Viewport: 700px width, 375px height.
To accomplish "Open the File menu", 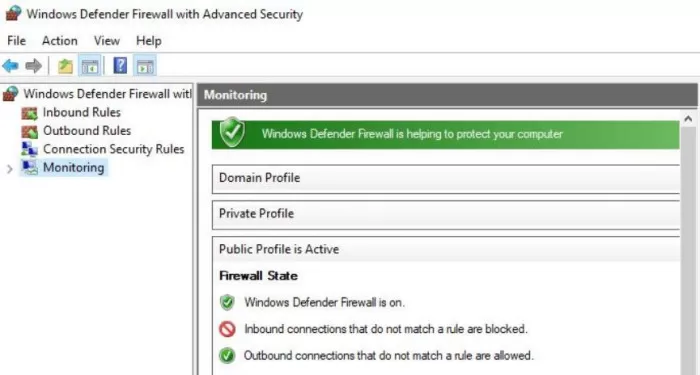I will pyautogui.click(x=17, y=41).
